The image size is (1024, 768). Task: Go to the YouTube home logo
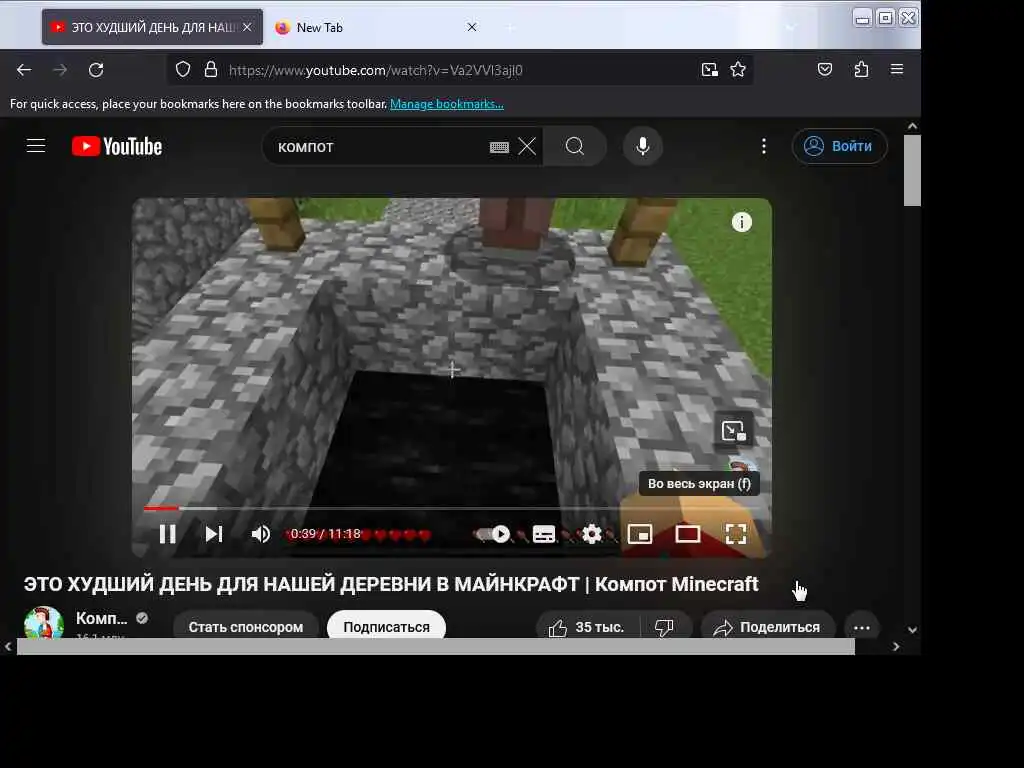pyautogui.click(x=117, y=146)
